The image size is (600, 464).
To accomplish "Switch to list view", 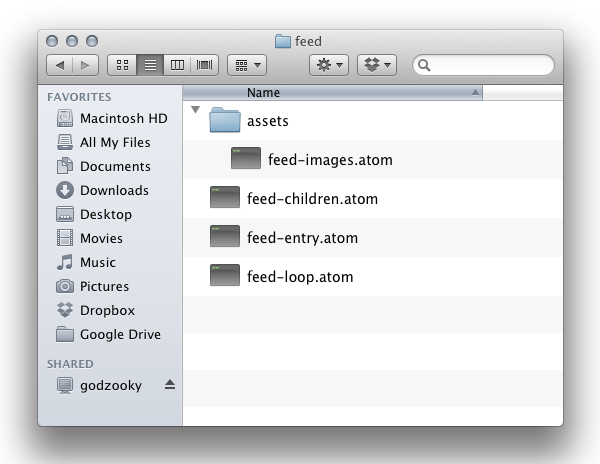I will tap(150, 65).
